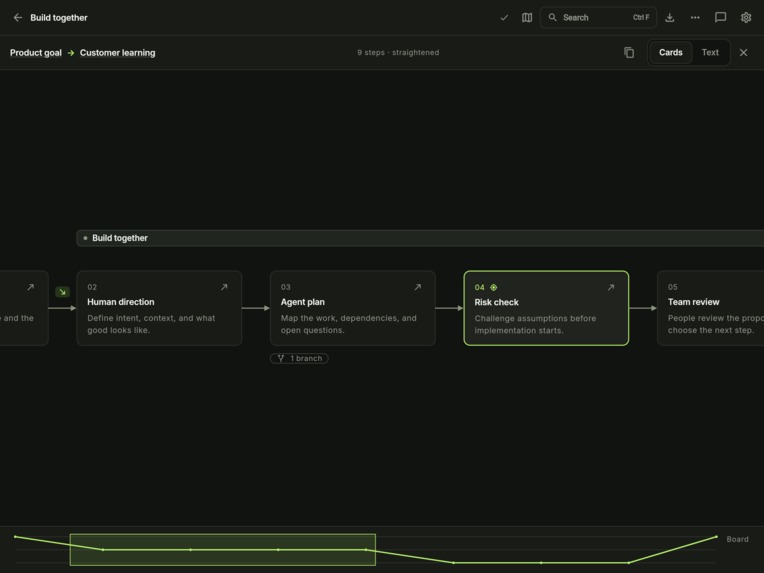Copy path with the clipboard icon
Viewport: 764px width, 573px height.
[x=629, y=52]
